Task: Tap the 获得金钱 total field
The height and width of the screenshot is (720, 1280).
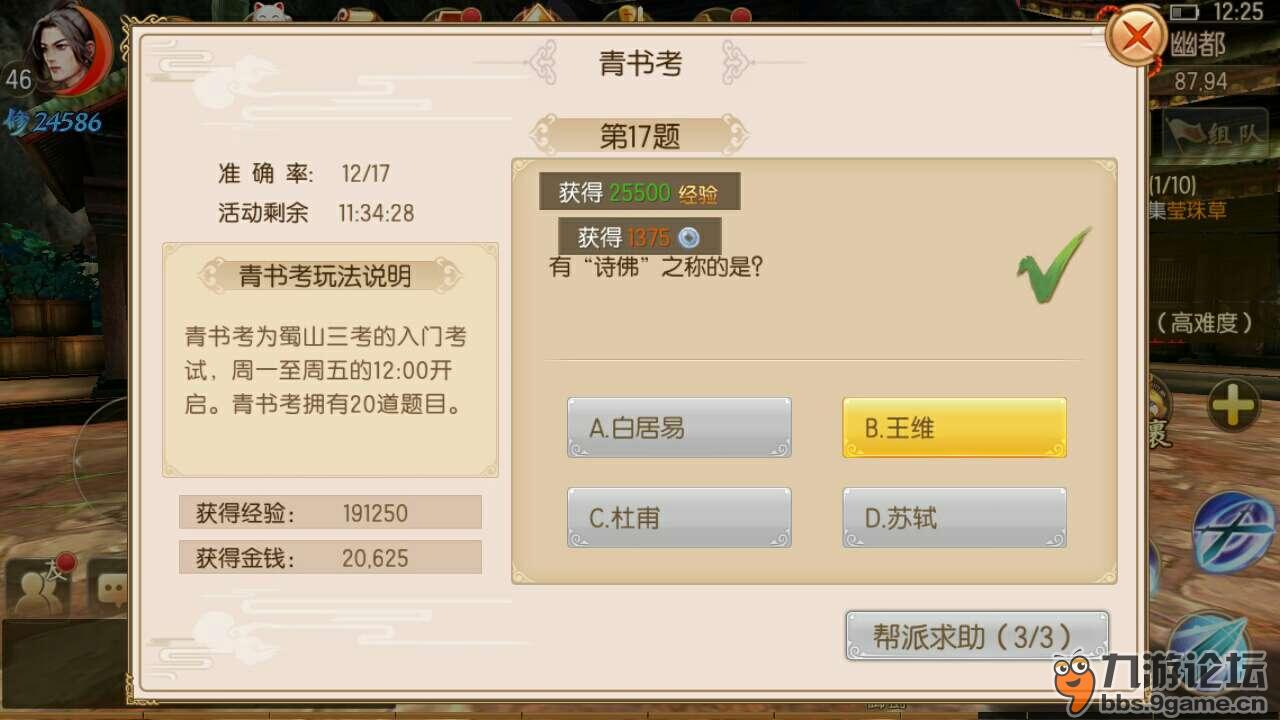Action: (x=330, y=557)
